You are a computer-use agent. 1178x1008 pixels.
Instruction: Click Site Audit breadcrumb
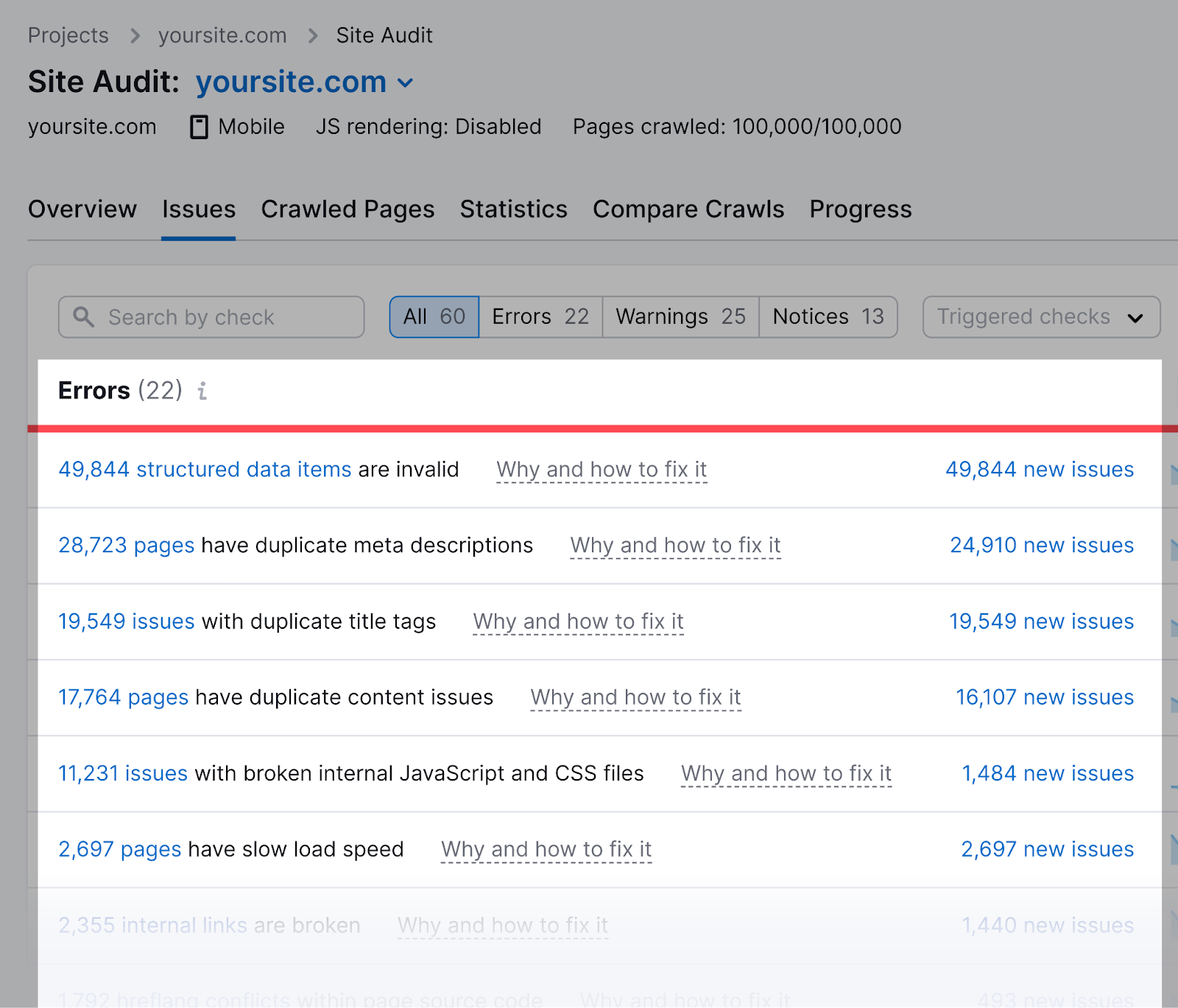pyautogui.click(x=384, y=35)
